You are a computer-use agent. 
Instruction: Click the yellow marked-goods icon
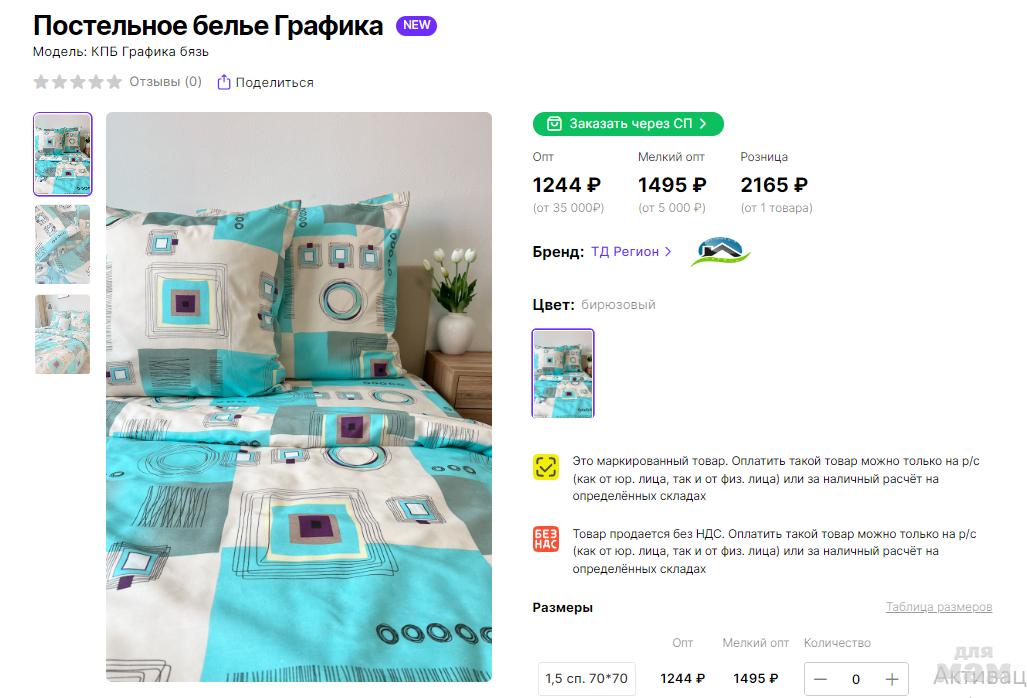click(x=546, y=468)
